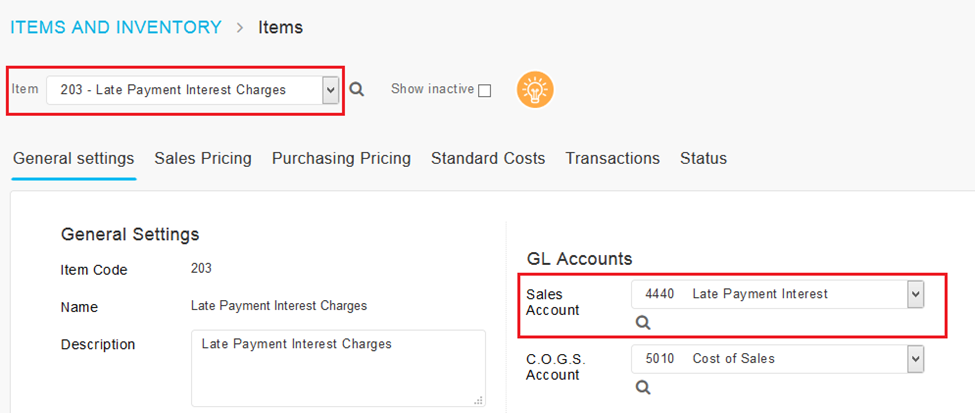This screenshot has width=975, height=413.
Task: Click the orange lightbulb help icon
Action: click(x=535, y=90)
